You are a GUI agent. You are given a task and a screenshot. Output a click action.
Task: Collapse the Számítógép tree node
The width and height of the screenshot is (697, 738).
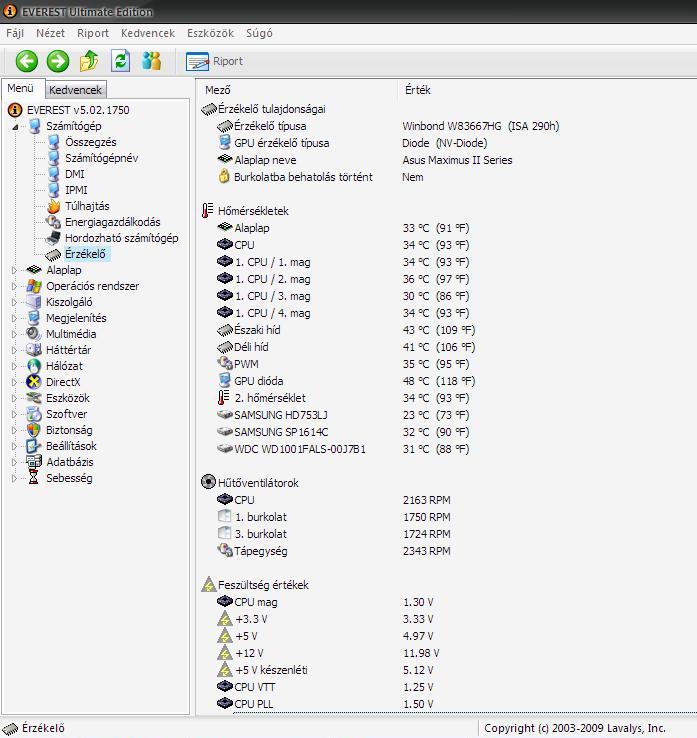15,127
